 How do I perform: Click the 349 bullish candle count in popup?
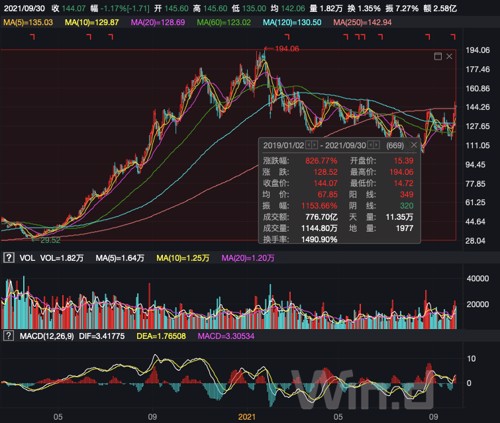pos(407,194)
